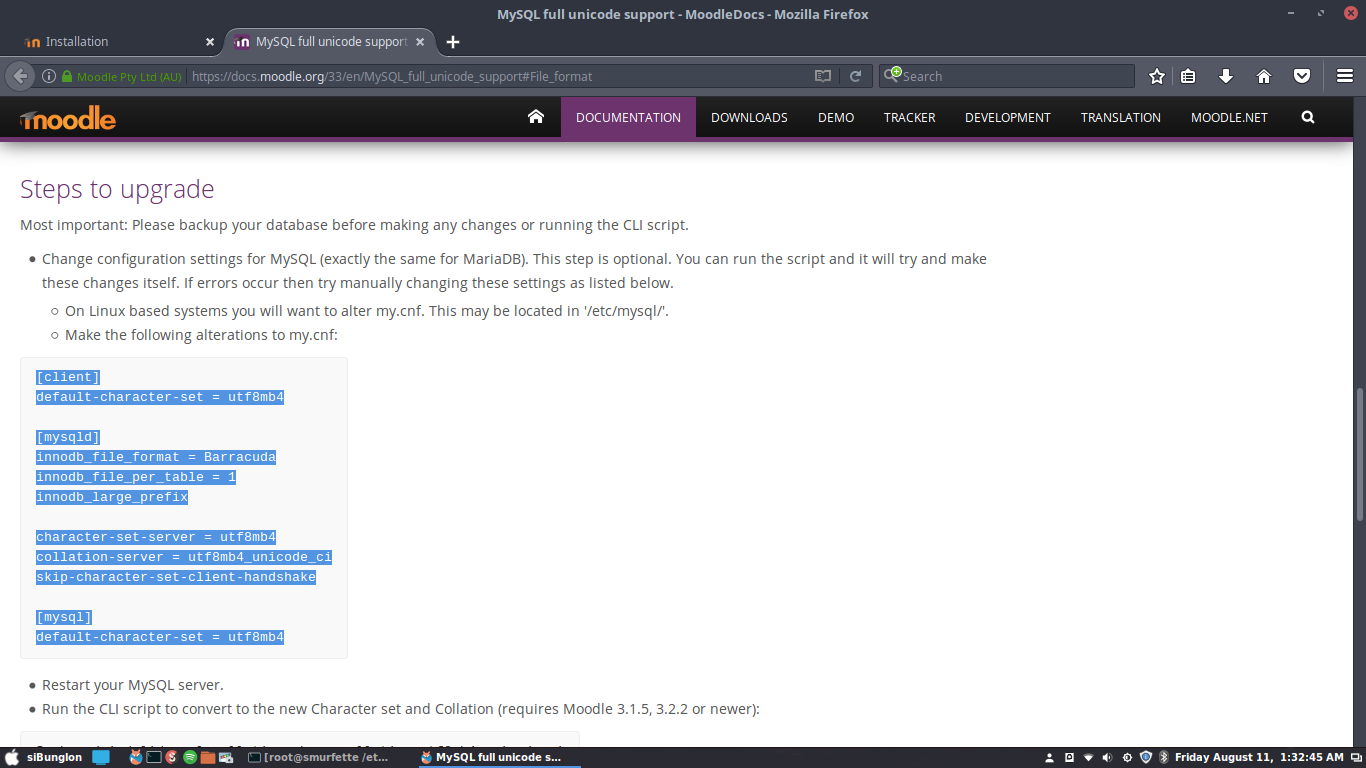Screen dimensions: 1366x768
Task: Select the MySQL full unicode taskbar window button
Action: 497,758
